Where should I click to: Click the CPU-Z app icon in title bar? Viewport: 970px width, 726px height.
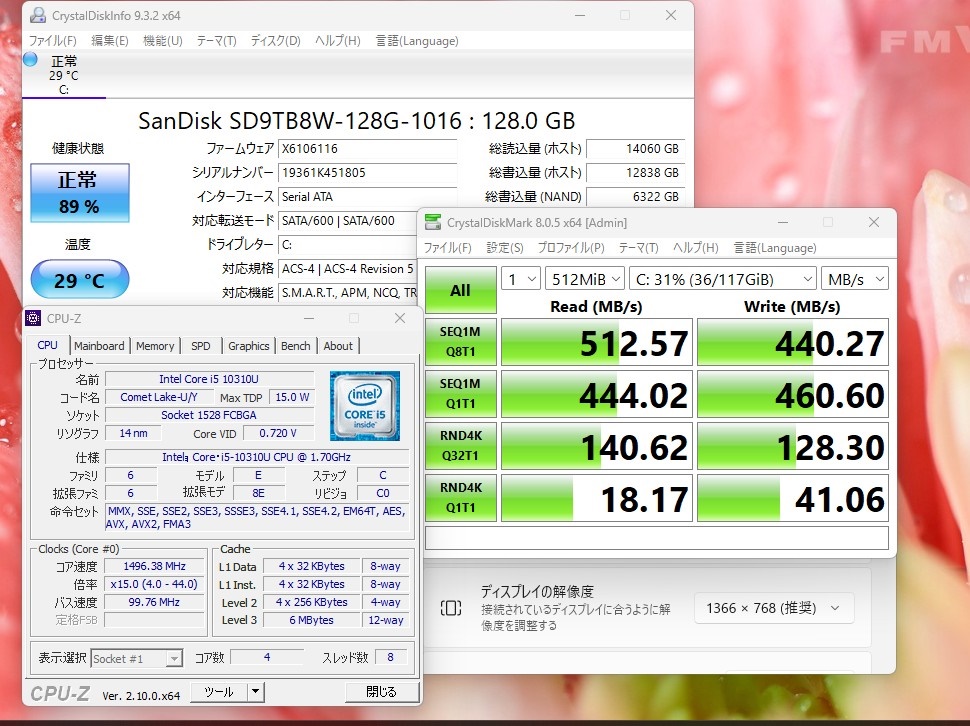[33, 318]
